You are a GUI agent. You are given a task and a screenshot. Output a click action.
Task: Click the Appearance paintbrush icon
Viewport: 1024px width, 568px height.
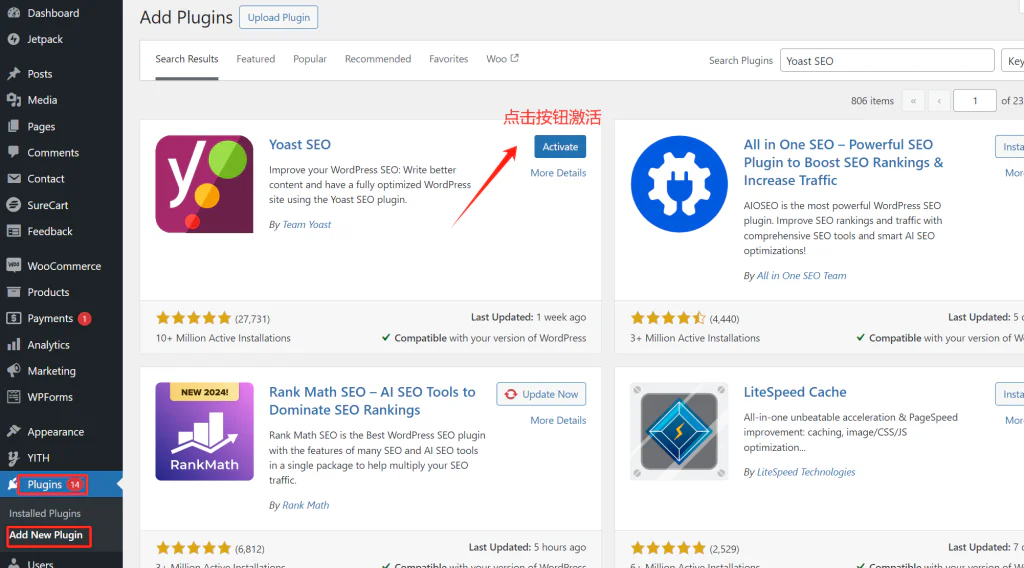(13, 432)
